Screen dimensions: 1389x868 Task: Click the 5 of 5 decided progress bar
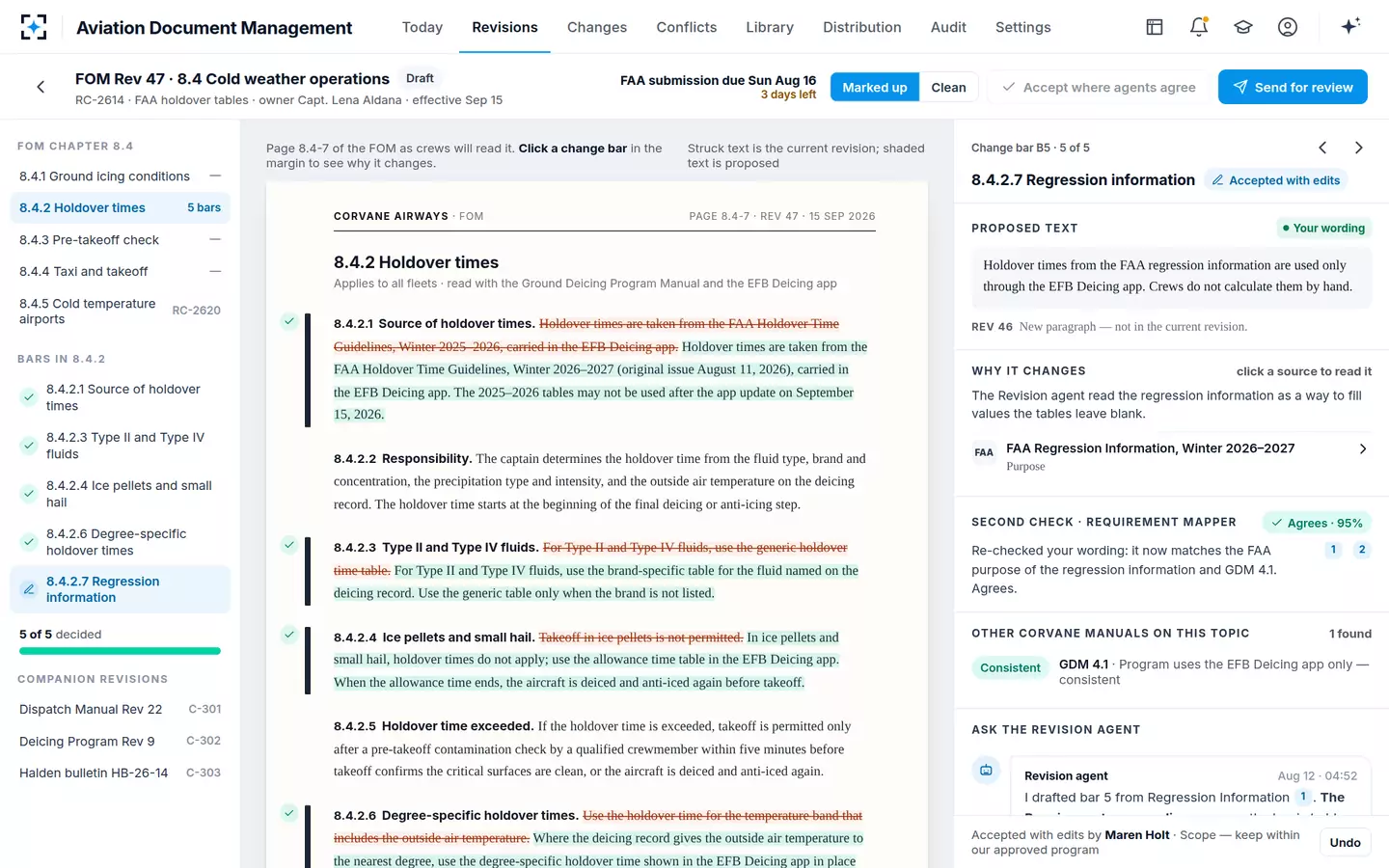coord(120,651)
